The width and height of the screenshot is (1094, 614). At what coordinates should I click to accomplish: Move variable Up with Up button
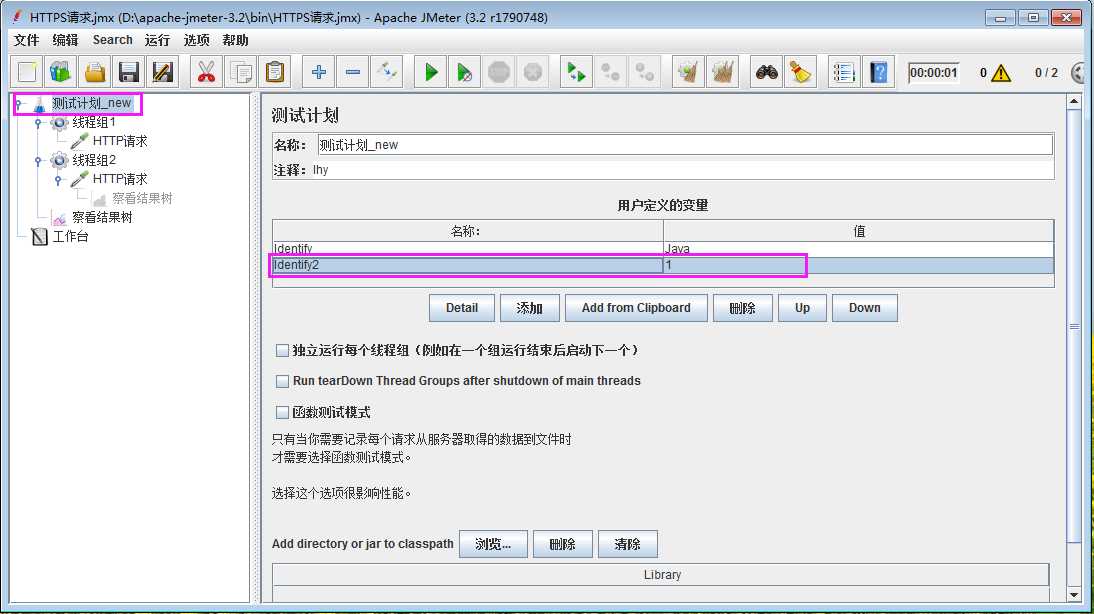(x=802, y=308)
